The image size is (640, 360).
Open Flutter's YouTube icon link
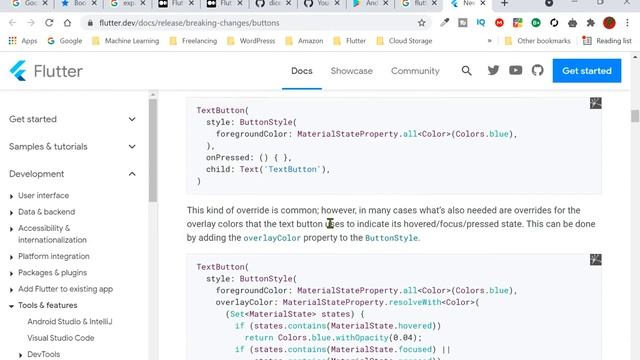516,71
